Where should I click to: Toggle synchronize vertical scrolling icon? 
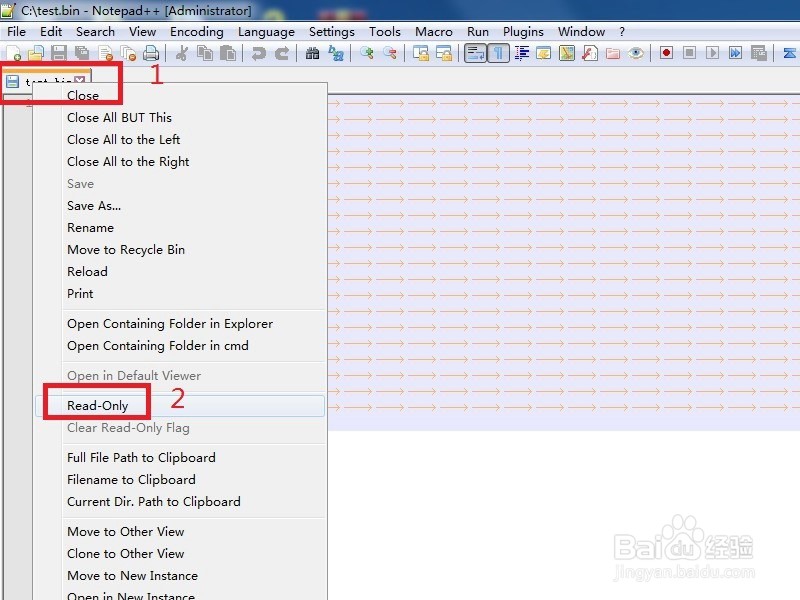420,53
